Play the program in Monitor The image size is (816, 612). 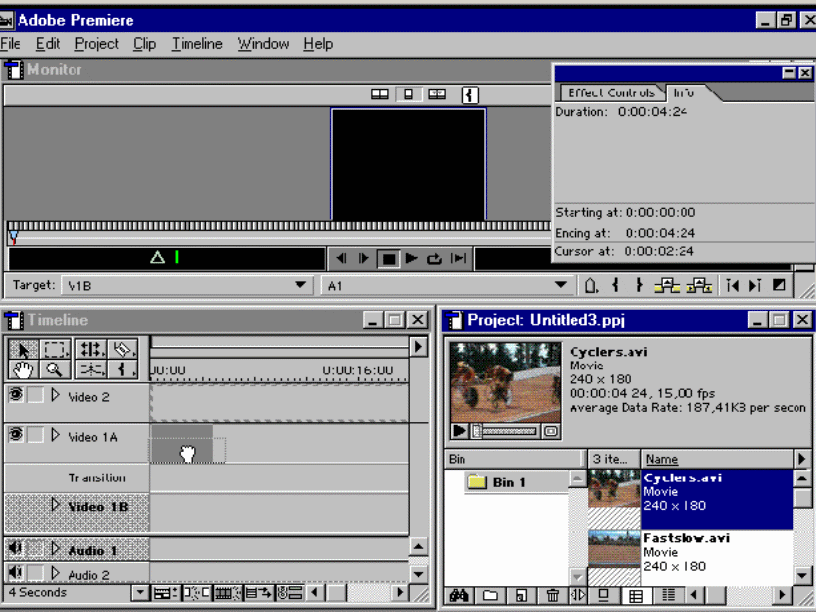pos(411,258)
